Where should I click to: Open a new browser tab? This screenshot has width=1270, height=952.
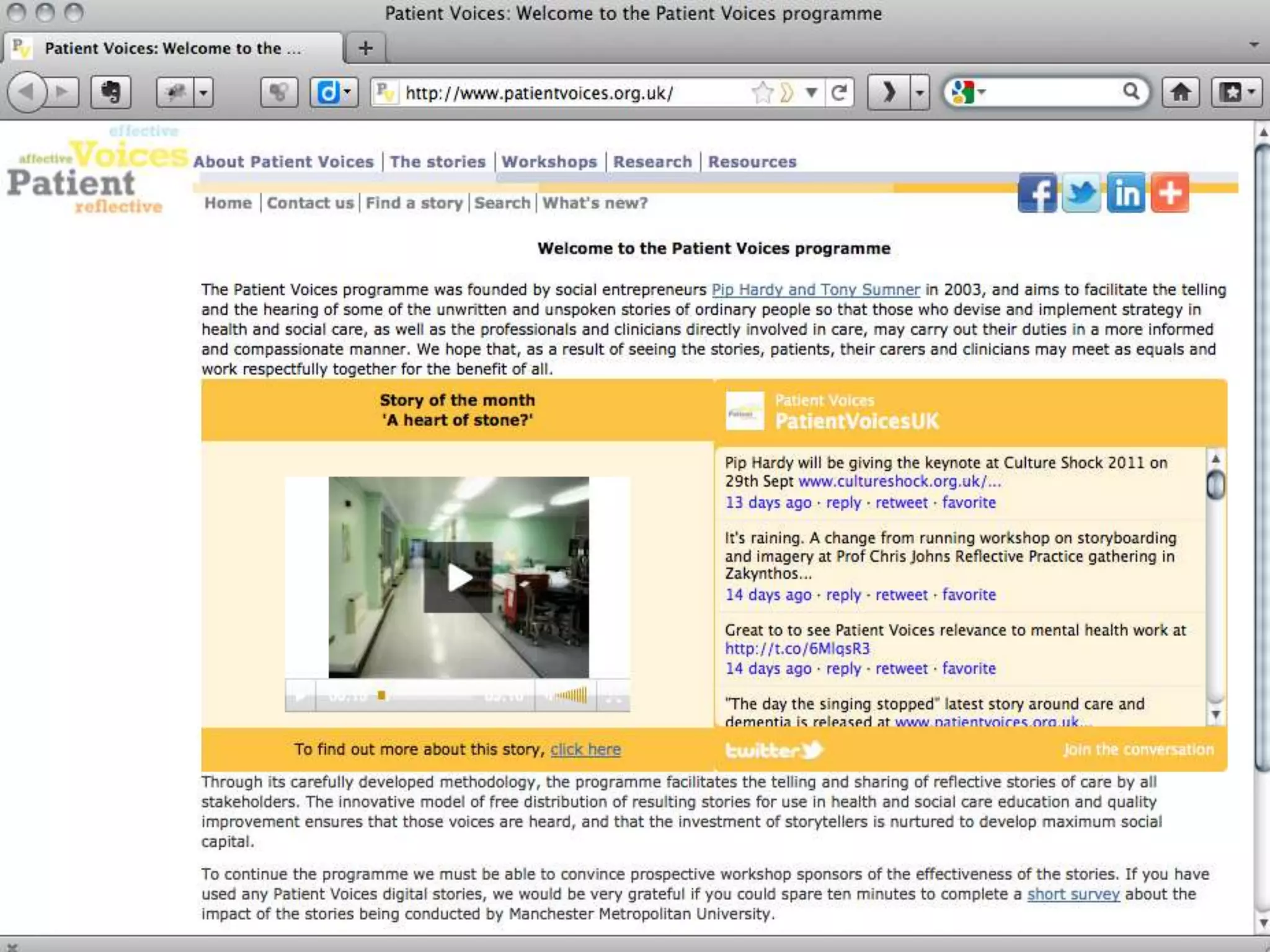coord(365,48)
